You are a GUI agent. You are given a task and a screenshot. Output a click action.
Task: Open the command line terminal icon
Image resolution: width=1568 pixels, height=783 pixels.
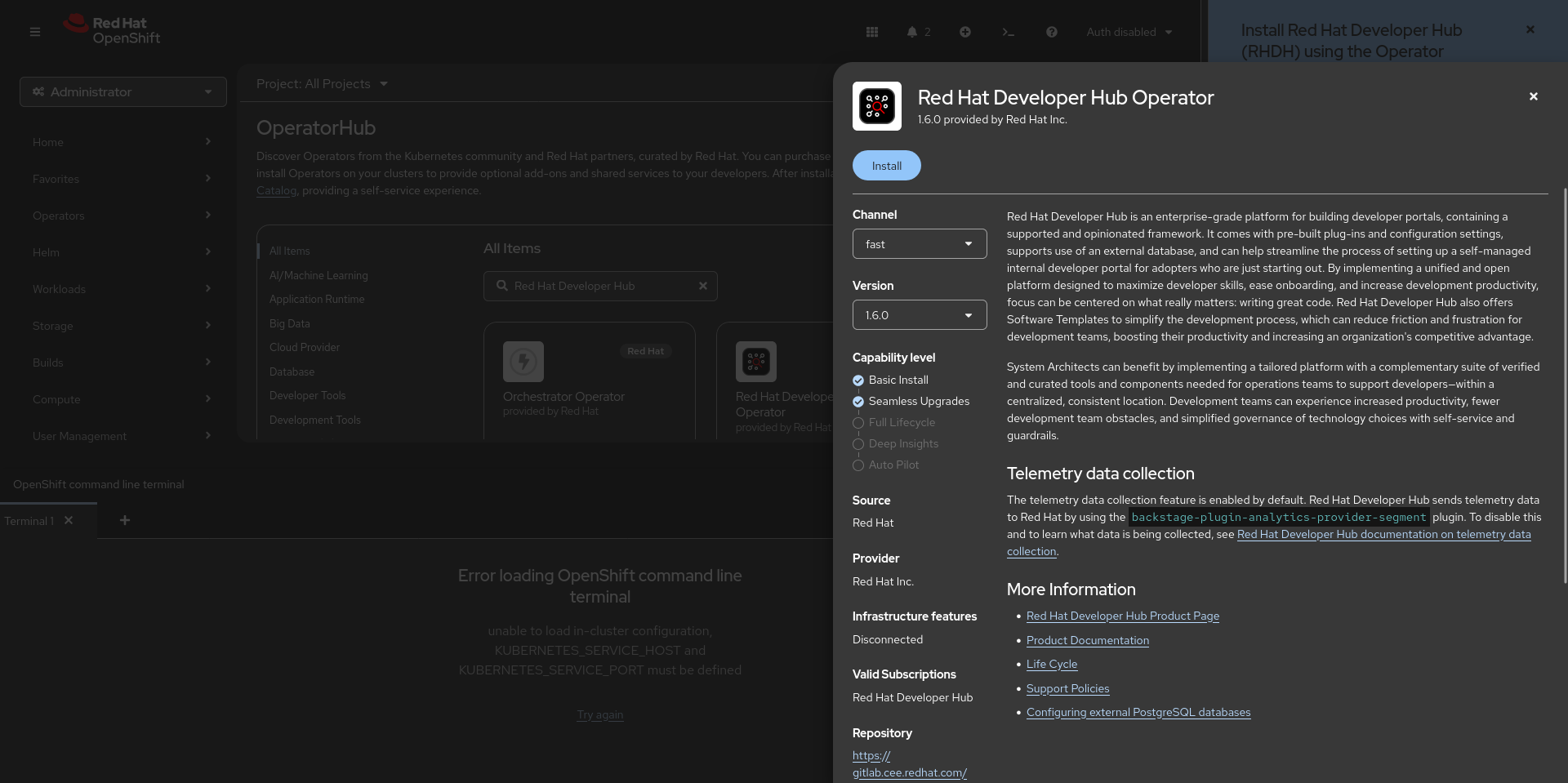click(1009, 32)
